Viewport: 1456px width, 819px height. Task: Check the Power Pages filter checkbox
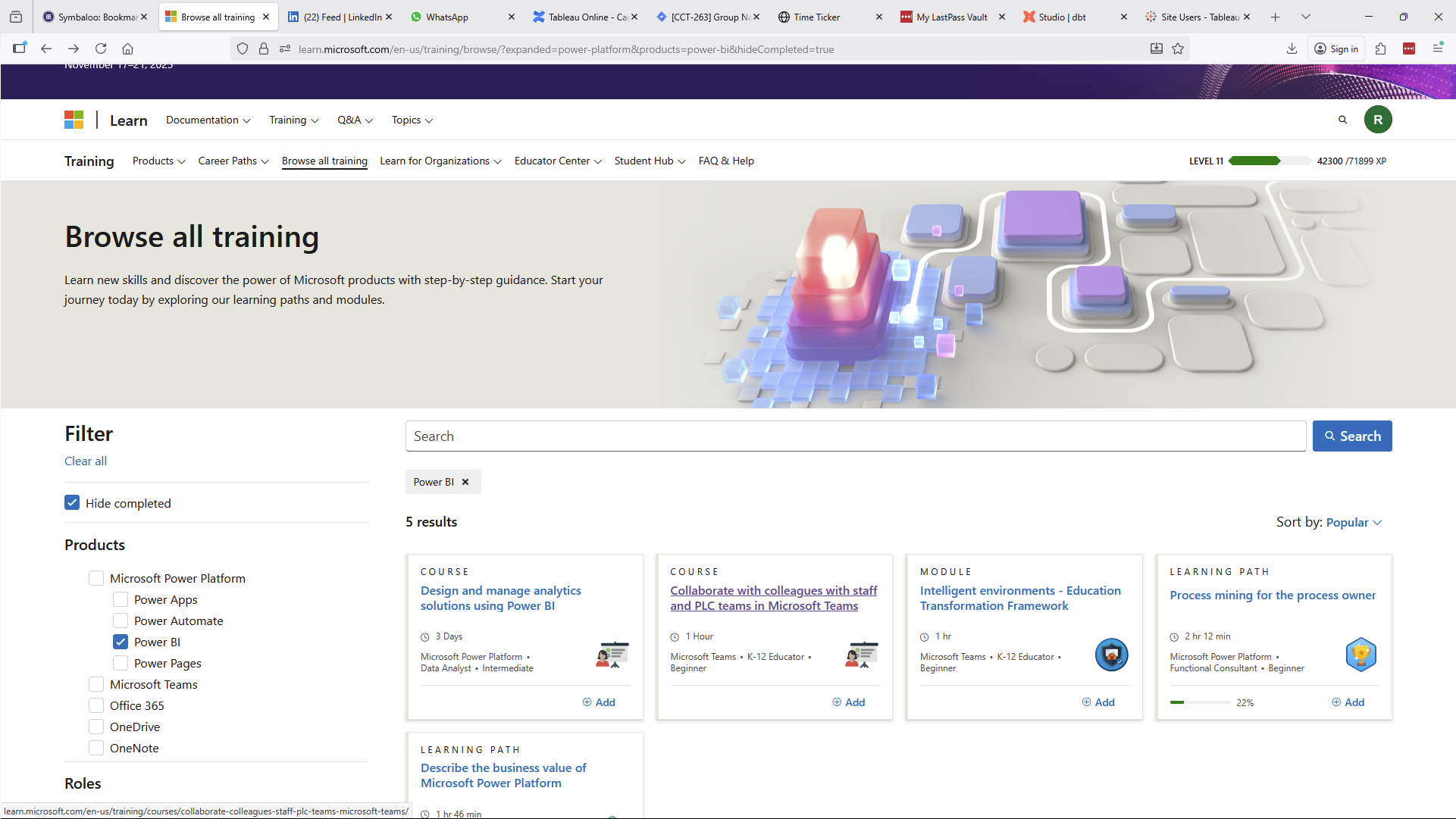(x=121, y=663)
